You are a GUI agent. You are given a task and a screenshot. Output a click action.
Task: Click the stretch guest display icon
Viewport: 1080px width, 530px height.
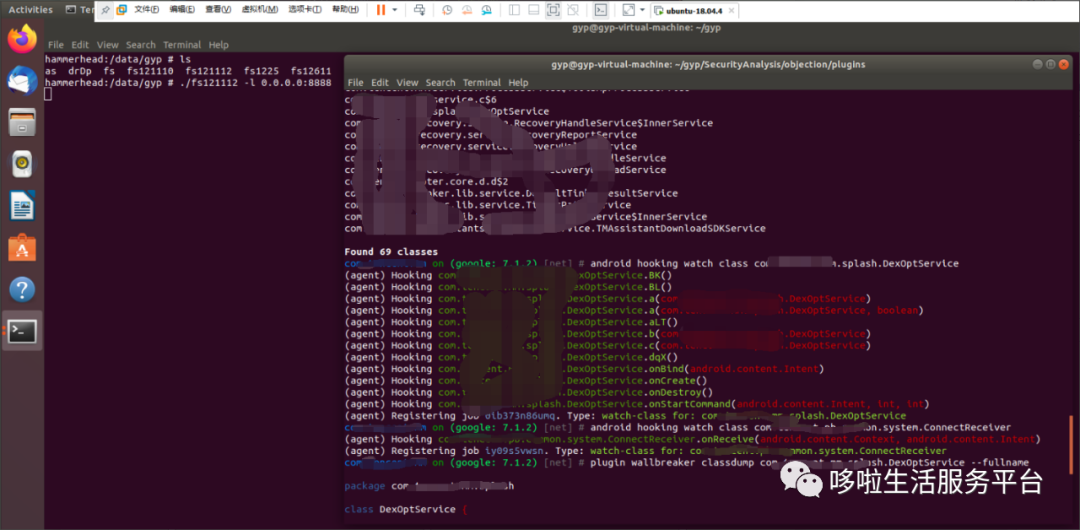click(x=628, y=10)
